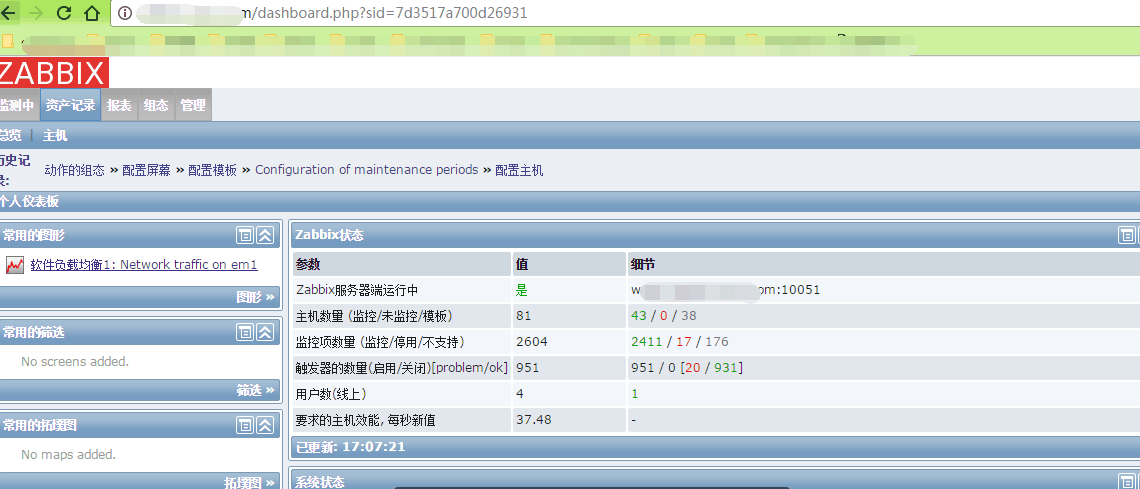Click graph icon beside 软件负载均衡1 link
The image size is (1140, 489).
[x=15, y=265]
